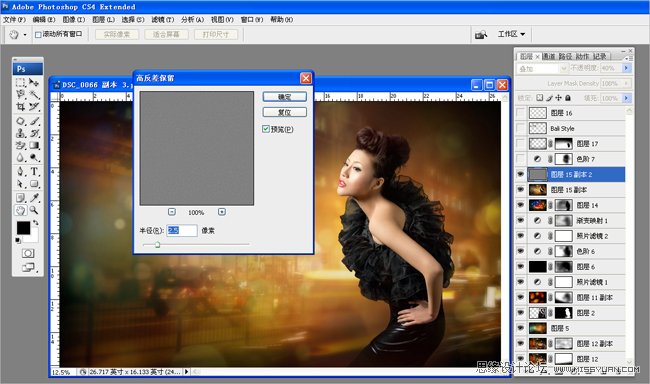Select the Eraser tool
Viewport: 650px width, 384px height.
point(21,146)
